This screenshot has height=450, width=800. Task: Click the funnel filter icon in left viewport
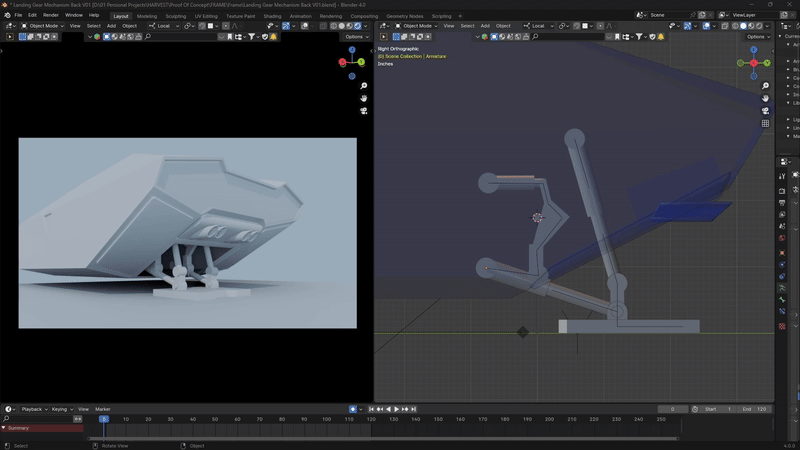[x=252, y=37]
